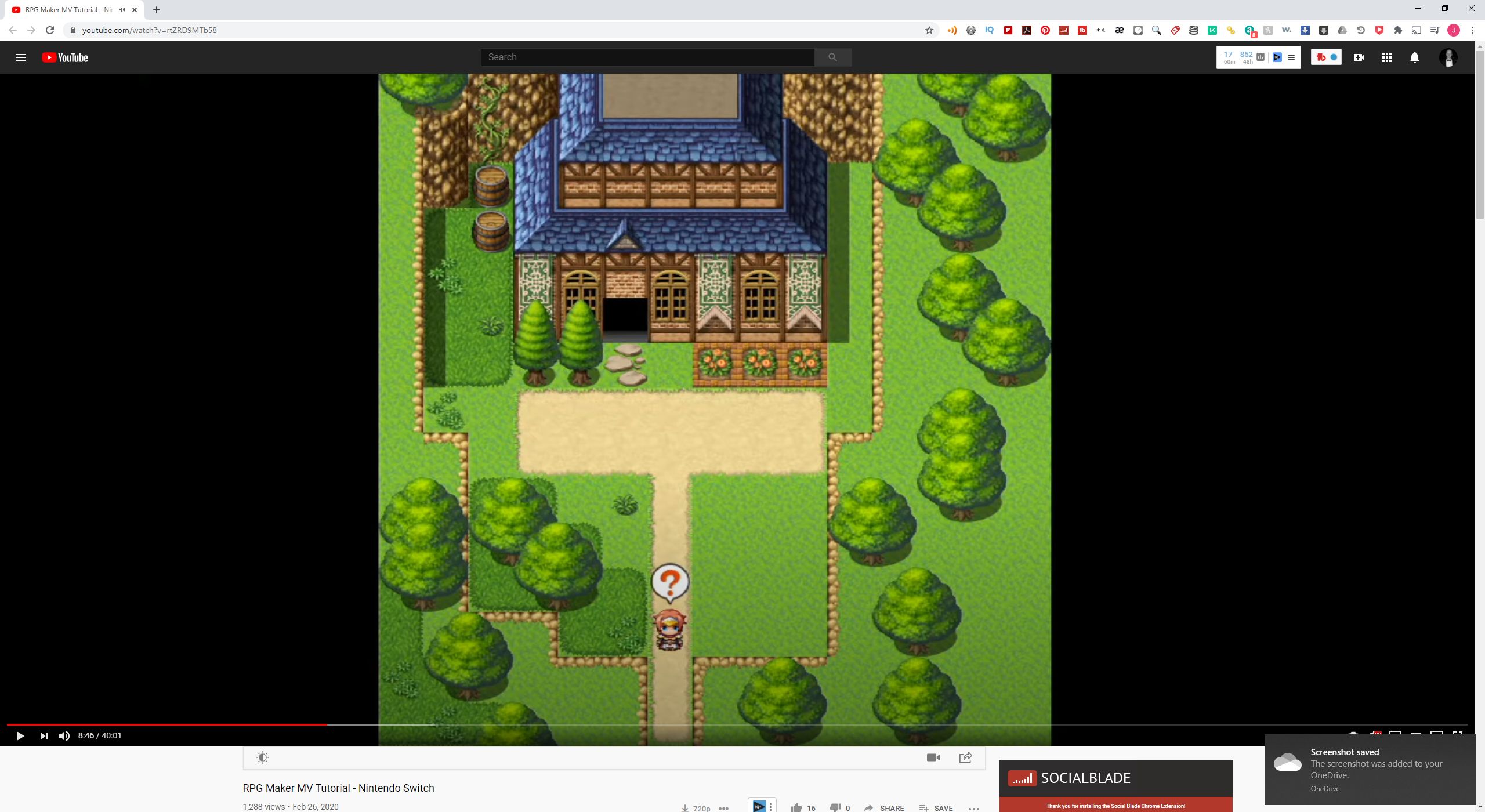The height and width of the screenshot is (812, 1485).
Task: Reload the page
Action: (50, 30)
